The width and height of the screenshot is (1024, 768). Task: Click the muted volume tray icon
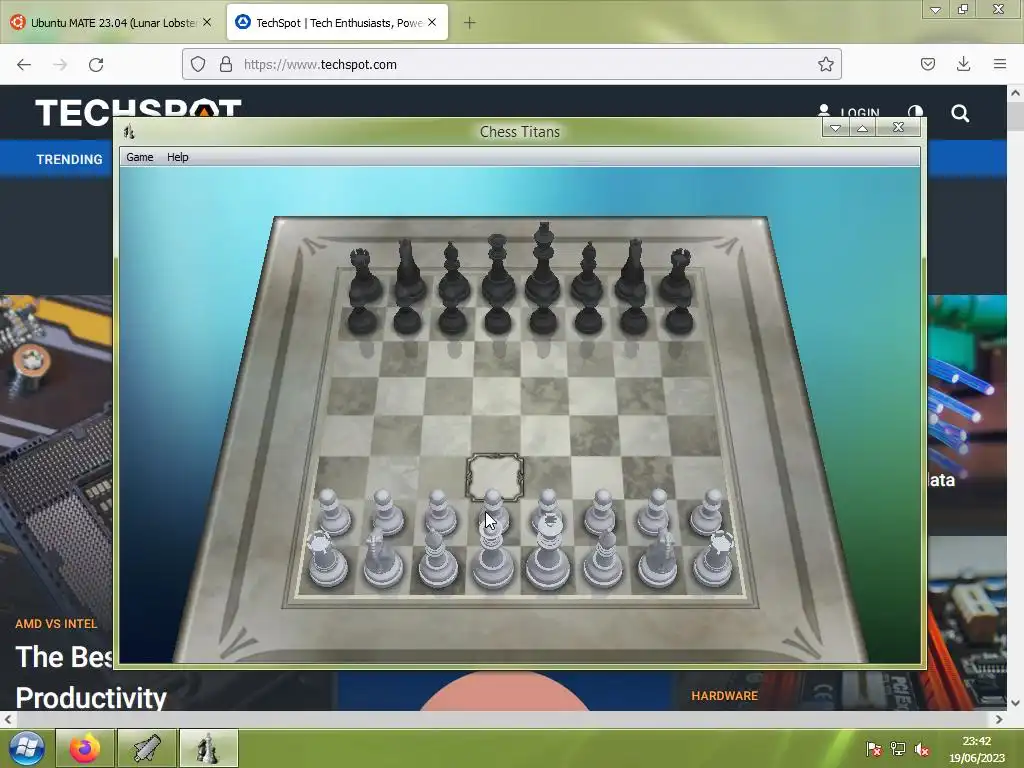tap(921, 749)
